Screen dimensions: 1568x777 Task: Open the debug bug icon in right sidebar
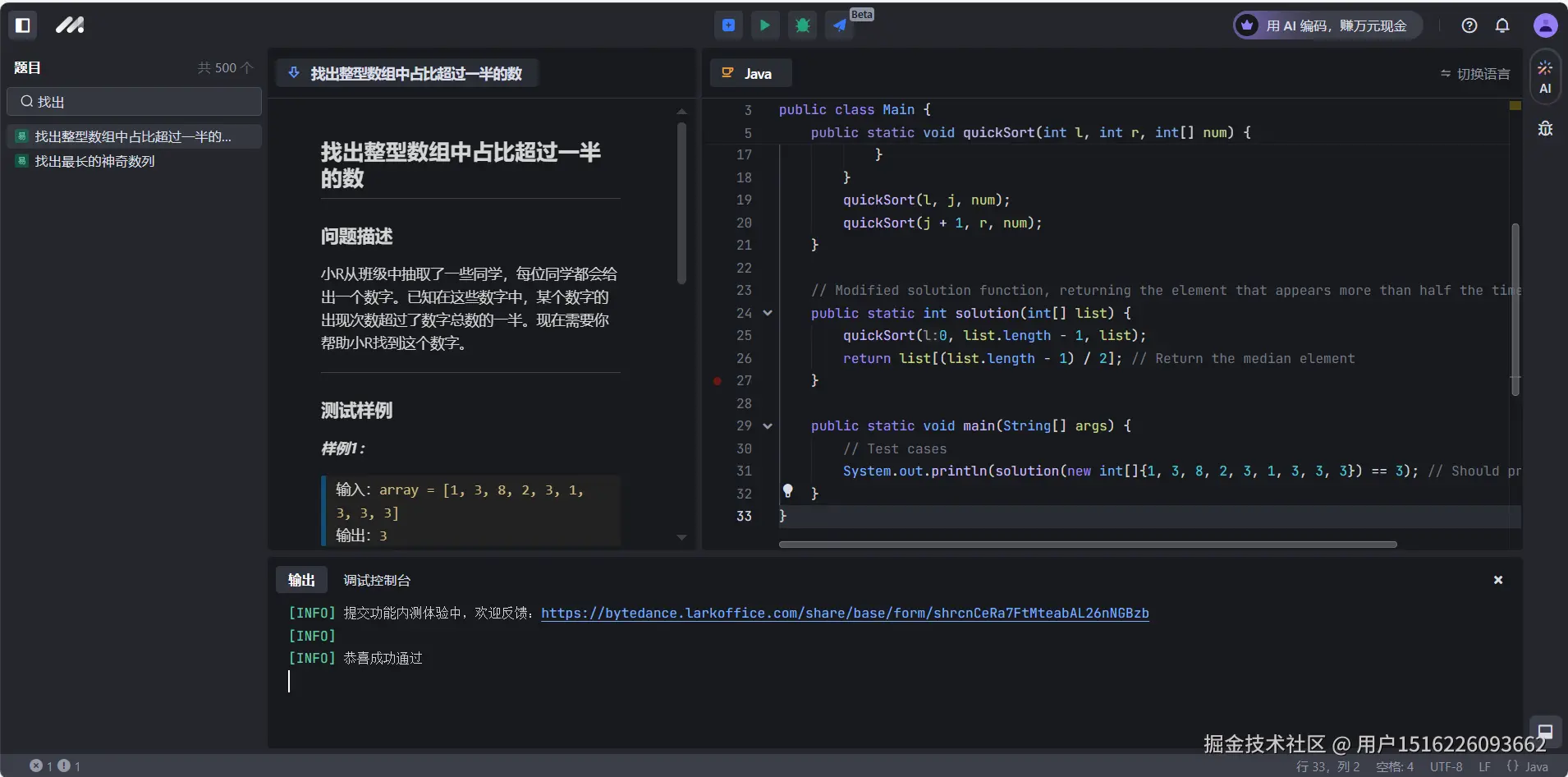coord(1545,128)
